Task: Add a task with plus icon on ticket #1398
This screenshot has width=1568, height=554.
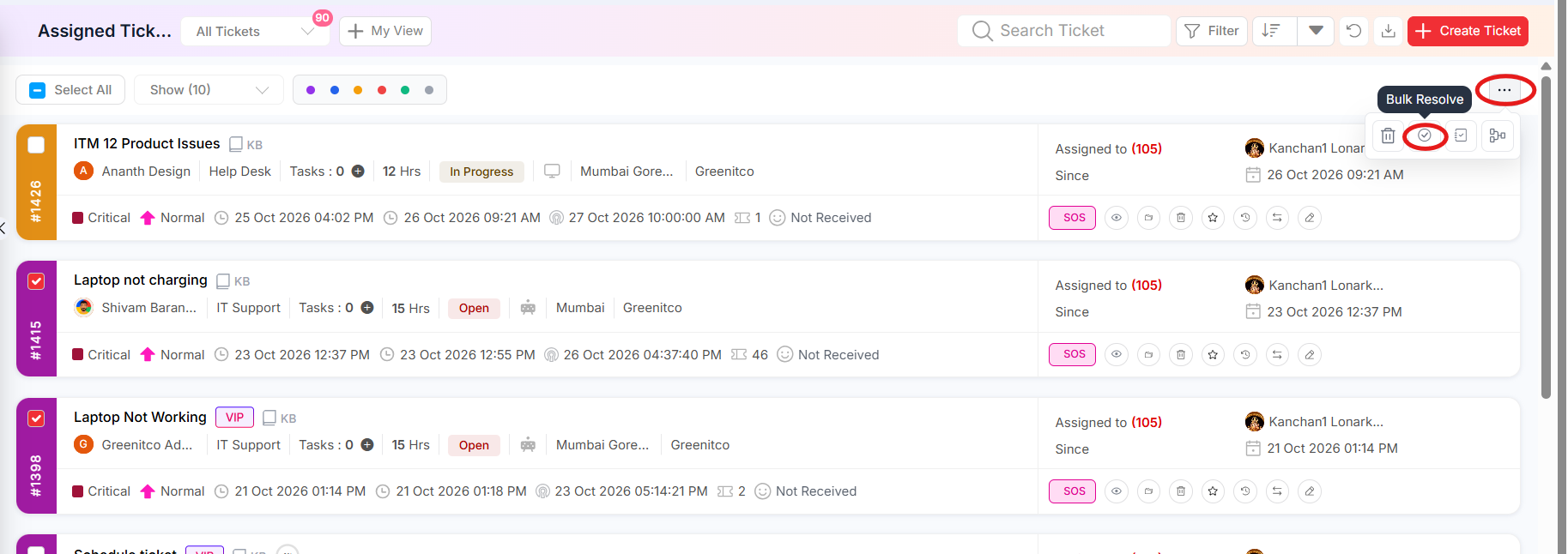Action: point(367,445)
